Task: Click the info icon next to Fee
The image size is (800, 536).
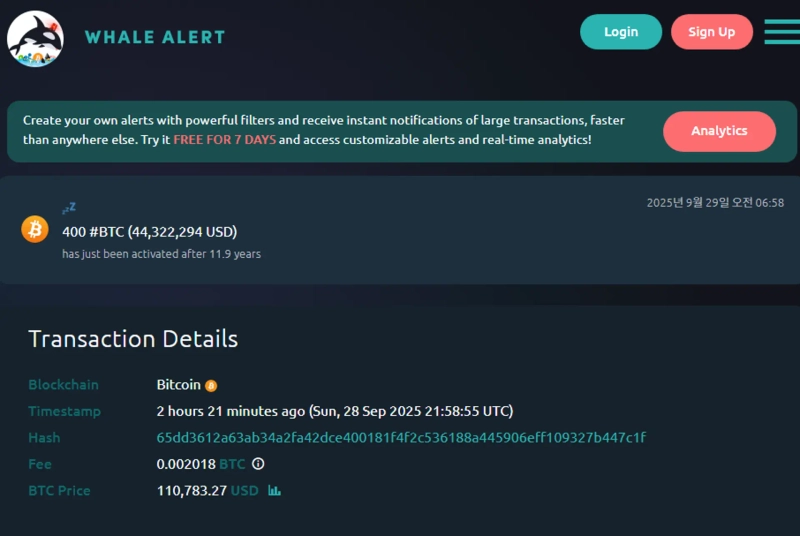Action: (258, 464)
